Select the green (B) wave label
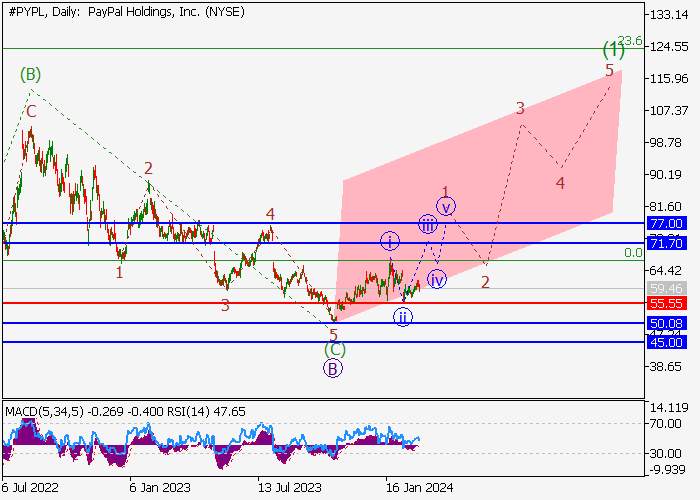 pyautogui.click(x=30, y=74)
